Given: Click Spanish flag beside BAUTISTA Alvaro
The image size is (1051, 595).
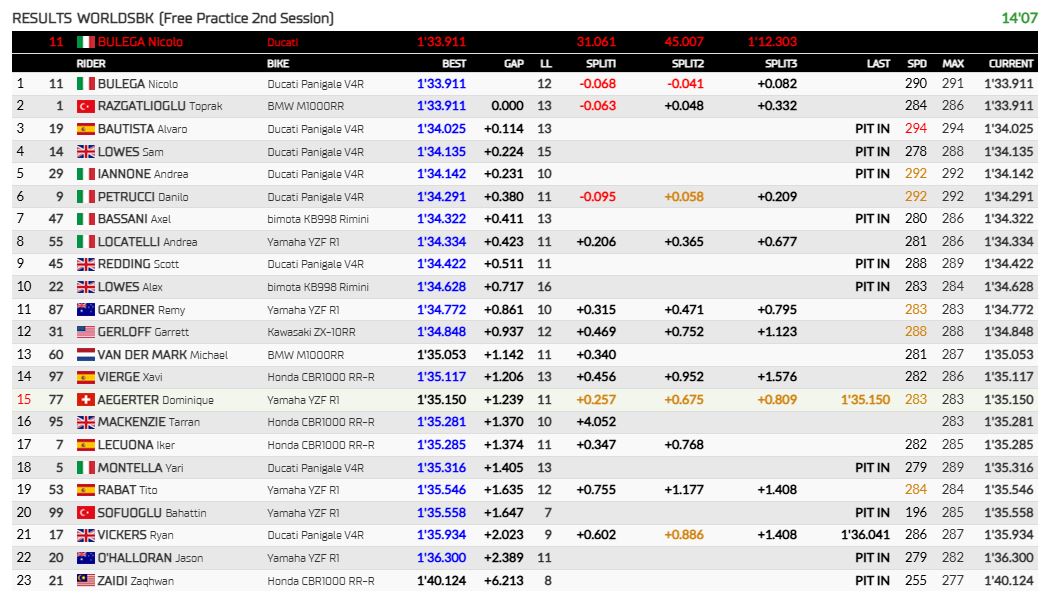Looking at the screenshot, I should point(86,129).
